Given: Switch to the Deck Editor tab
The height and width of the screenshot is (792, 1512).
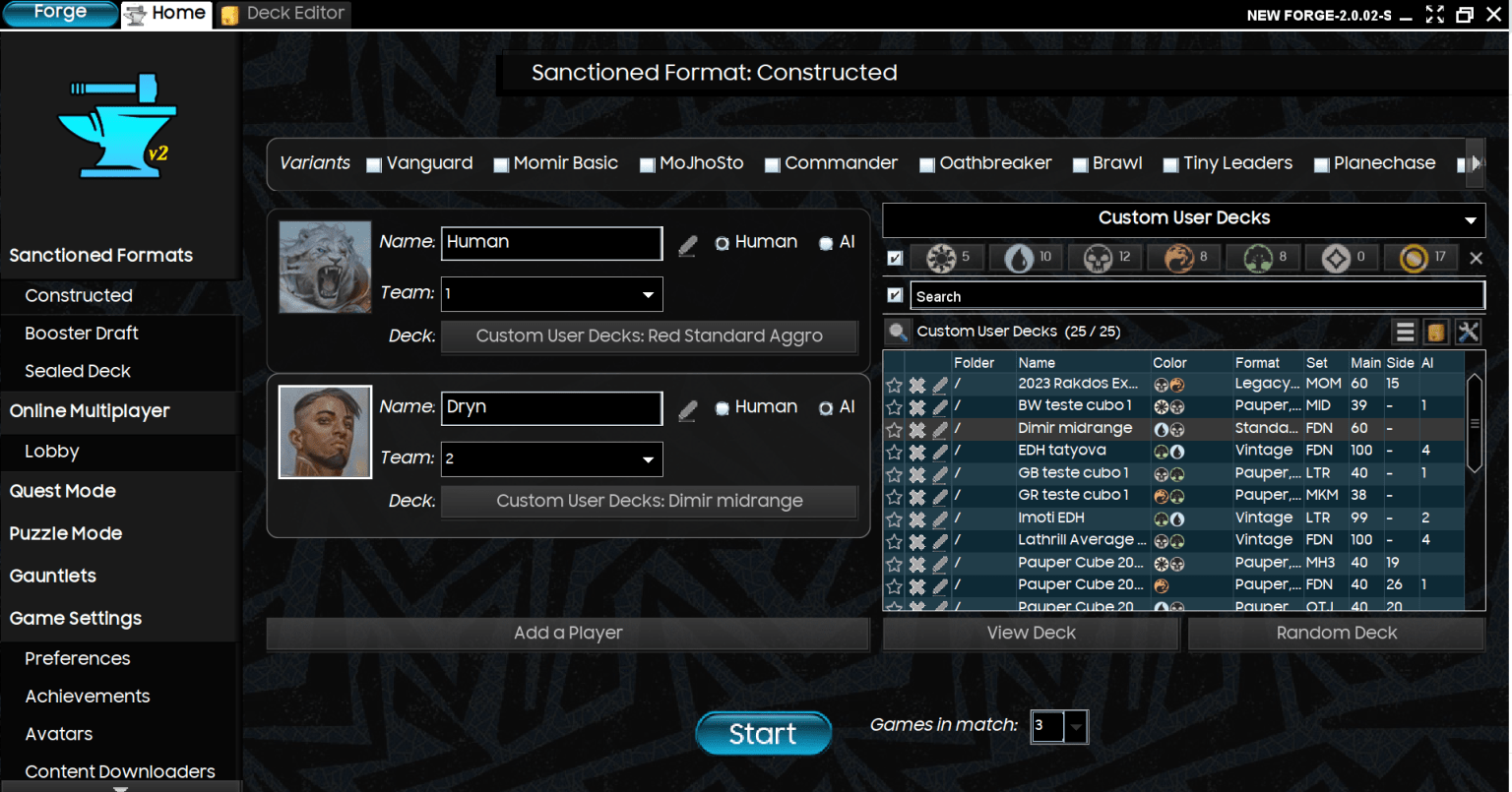Looking at the screenshot, I should (284, 14).
